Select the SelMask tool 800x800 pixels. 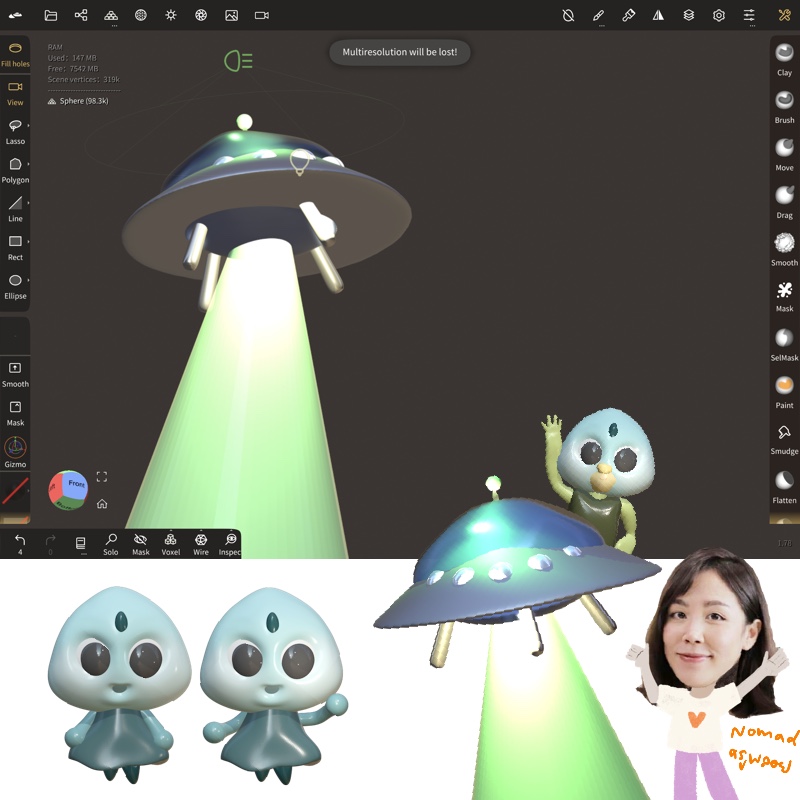click(784, 344)
